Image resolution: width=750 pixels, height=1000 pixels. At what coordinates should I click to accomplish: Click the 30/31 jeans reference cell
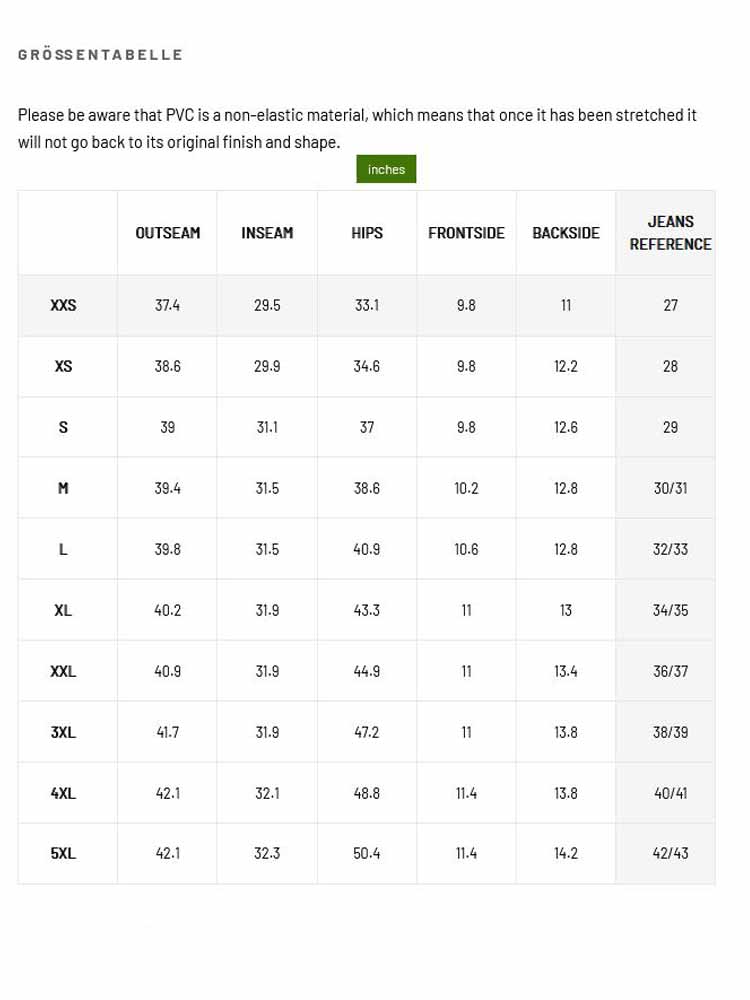pos(670,489)
